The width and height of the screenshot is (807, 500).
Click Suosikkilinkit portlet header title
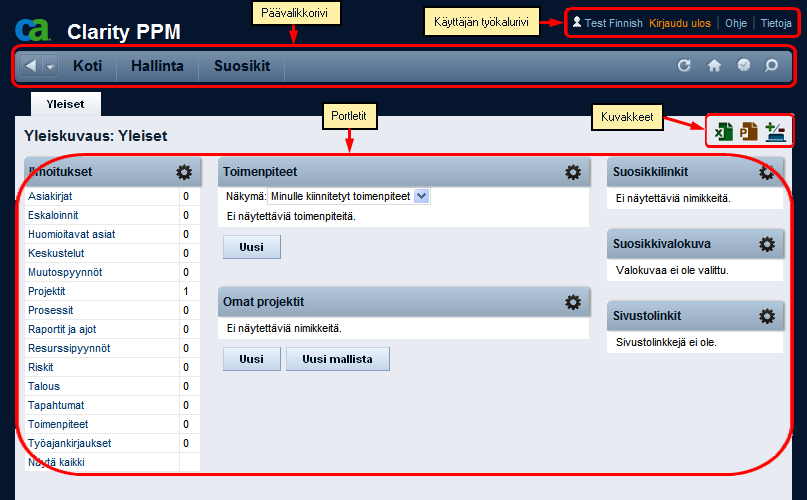650,172
